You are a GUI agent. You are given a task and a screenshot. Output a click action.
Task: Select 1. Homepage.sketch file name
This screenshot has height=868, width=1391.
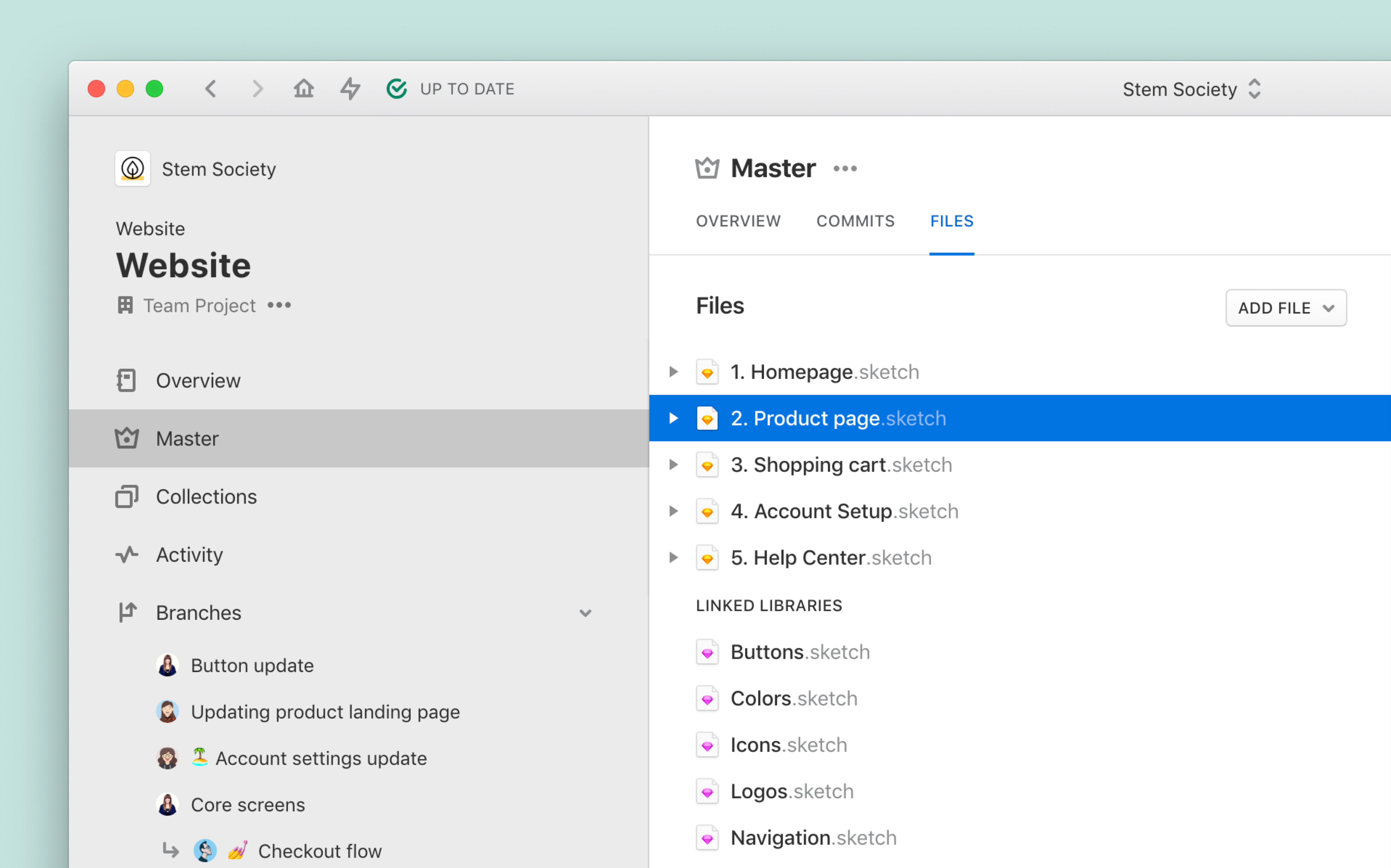coord(825,372)
